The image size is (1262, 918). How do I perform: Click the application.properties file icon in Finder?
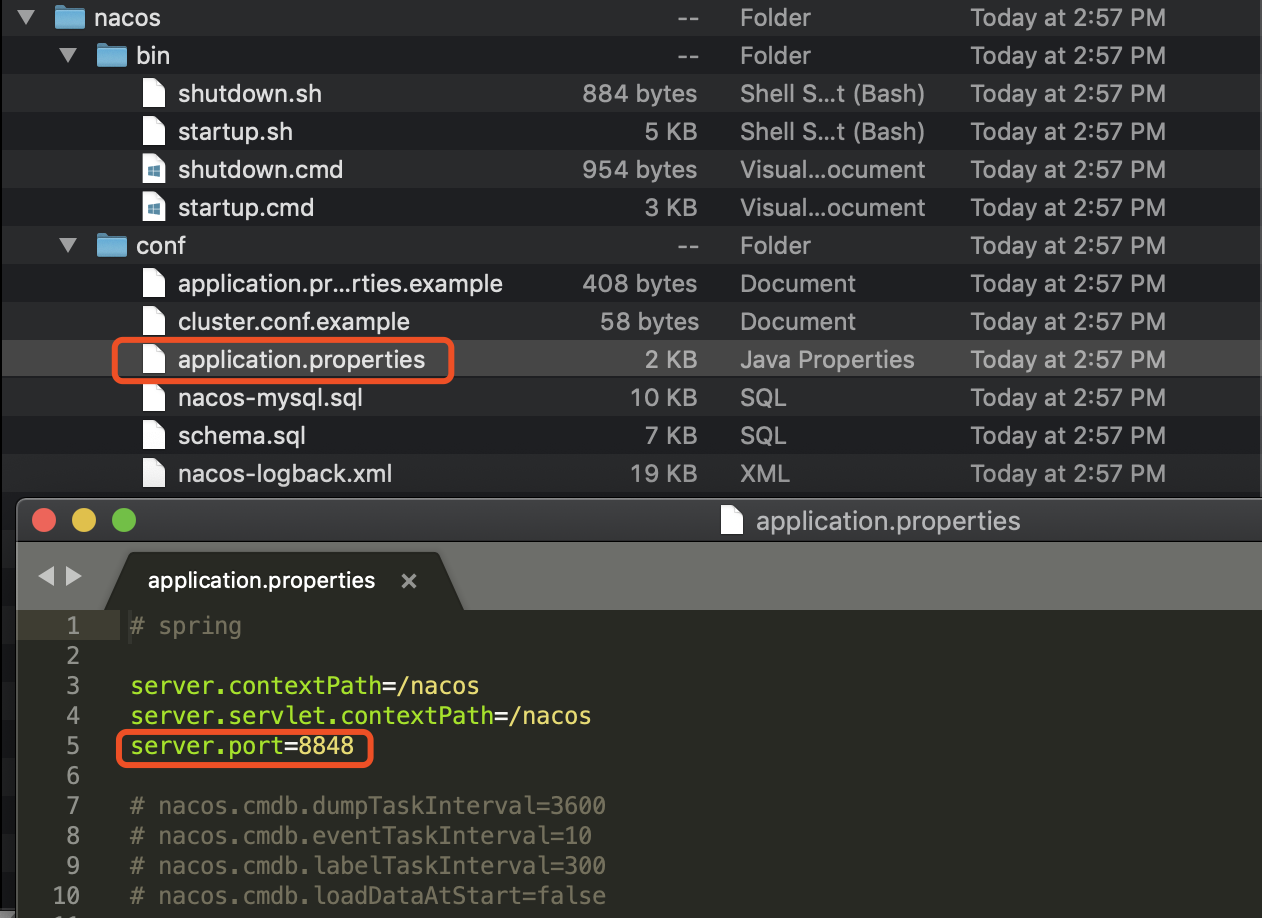pyautogui.click(x=153, y=359)
